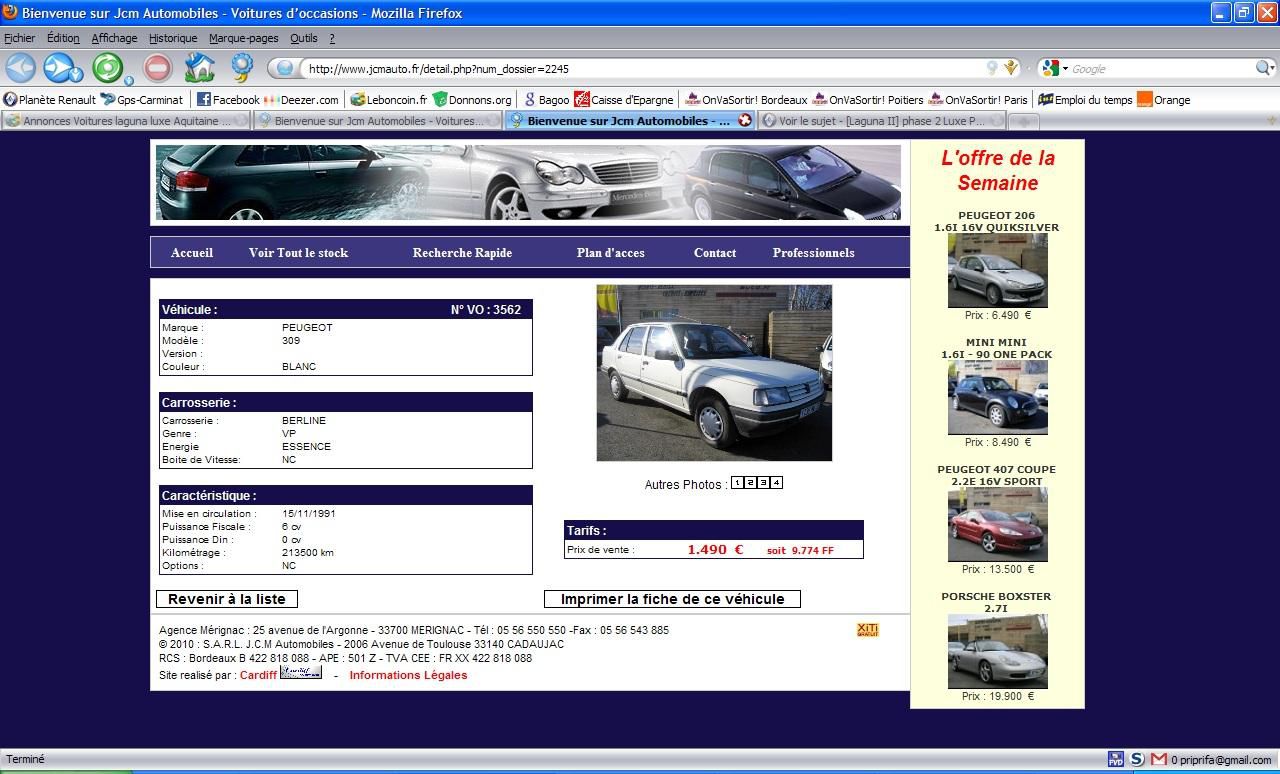Screen dimensions: 1280x774
Task: Open Donnons.org bookmark
Action: click(472, 99)
